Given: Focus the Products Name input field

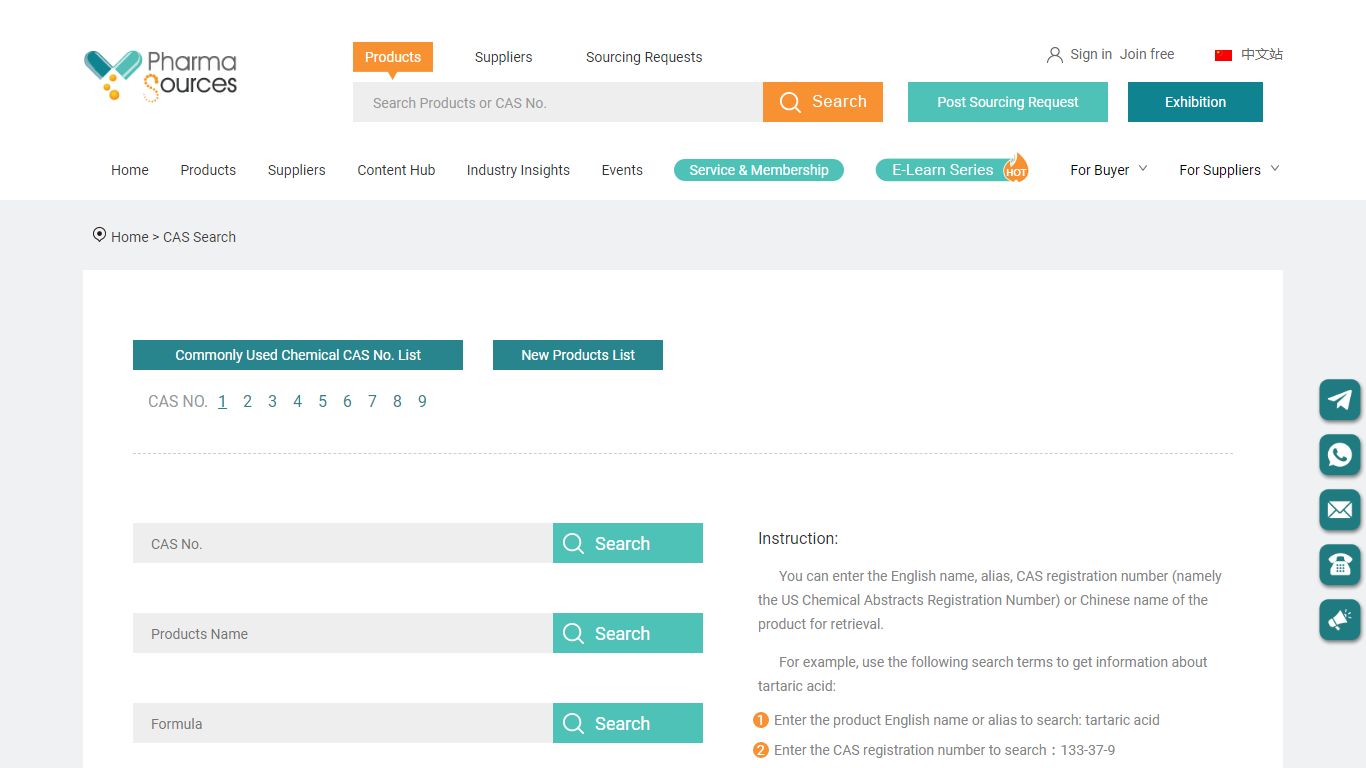Looking at the screenshot, I should coord(343,633).
